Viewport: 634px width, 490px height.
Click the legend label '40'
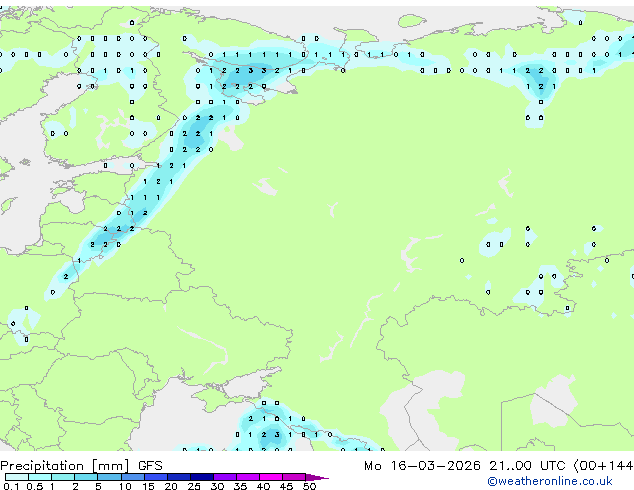[x=263, y=486]
